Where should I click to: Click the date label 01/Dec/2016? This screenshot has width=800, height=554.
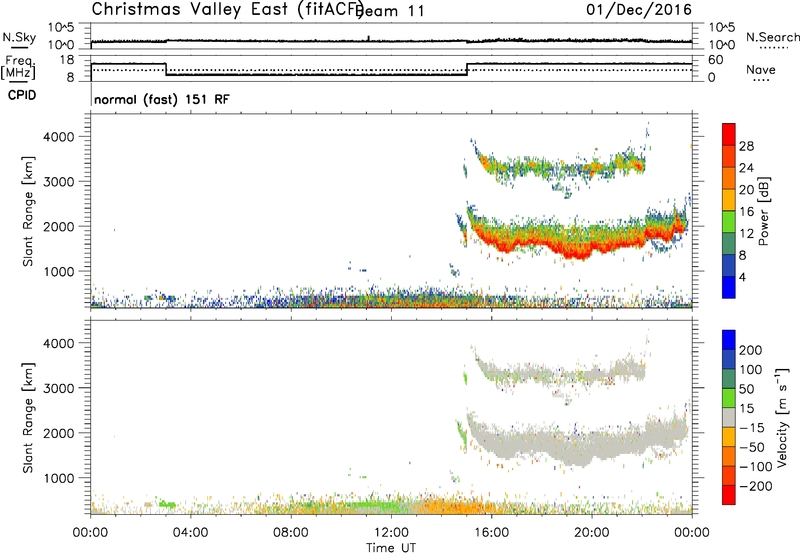click(639, 9)
